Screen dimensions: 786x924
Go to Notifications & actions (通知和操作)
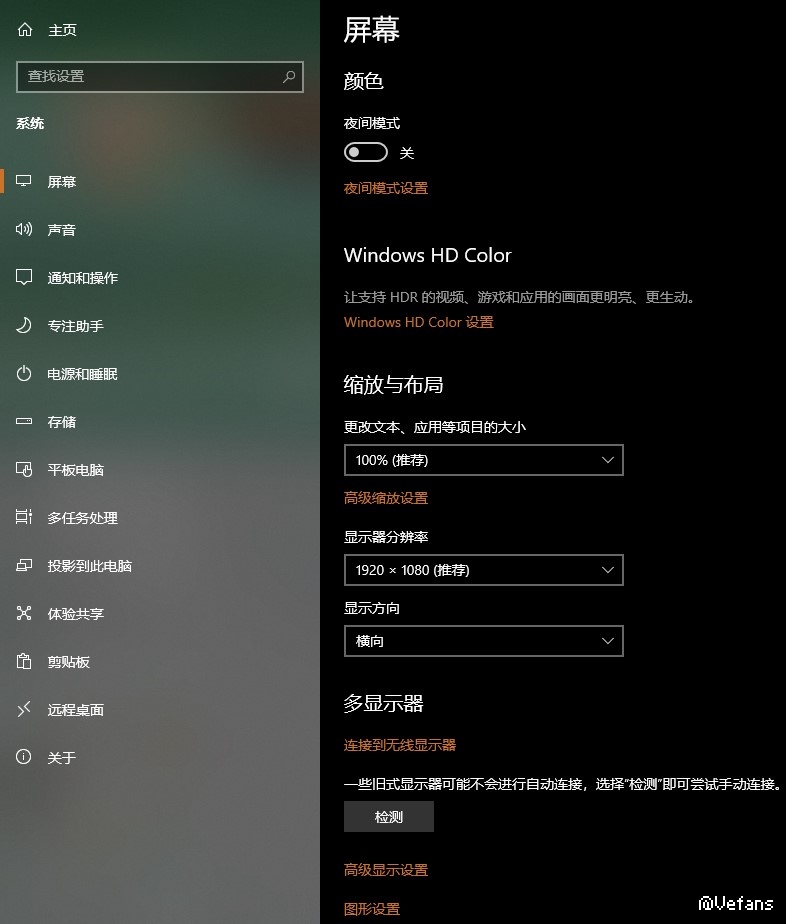point(82,278)
